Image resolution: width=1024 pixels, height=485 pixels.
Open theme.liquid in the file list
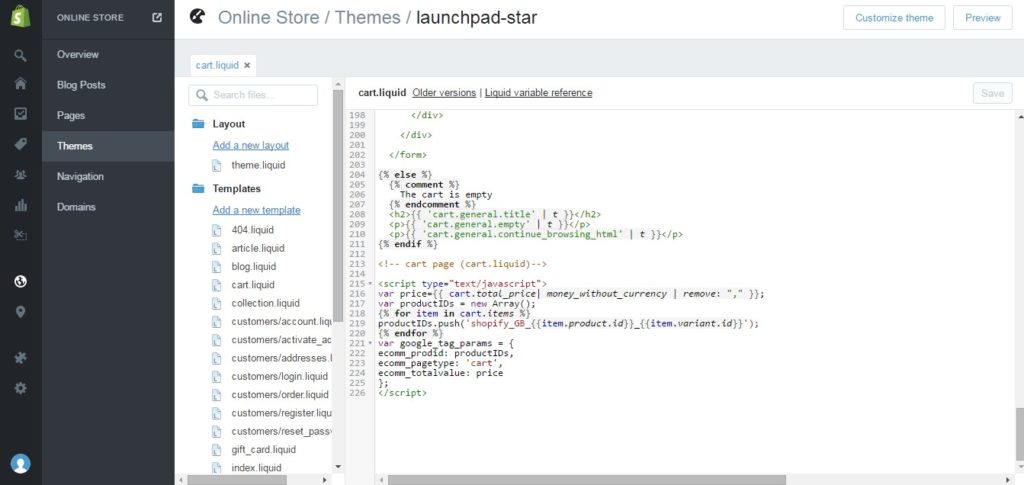[258, 166]
